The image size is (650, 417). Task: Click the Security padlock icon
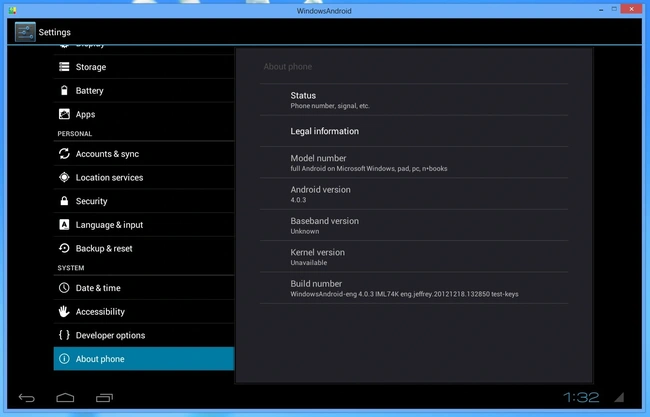(x=64, y=201)
